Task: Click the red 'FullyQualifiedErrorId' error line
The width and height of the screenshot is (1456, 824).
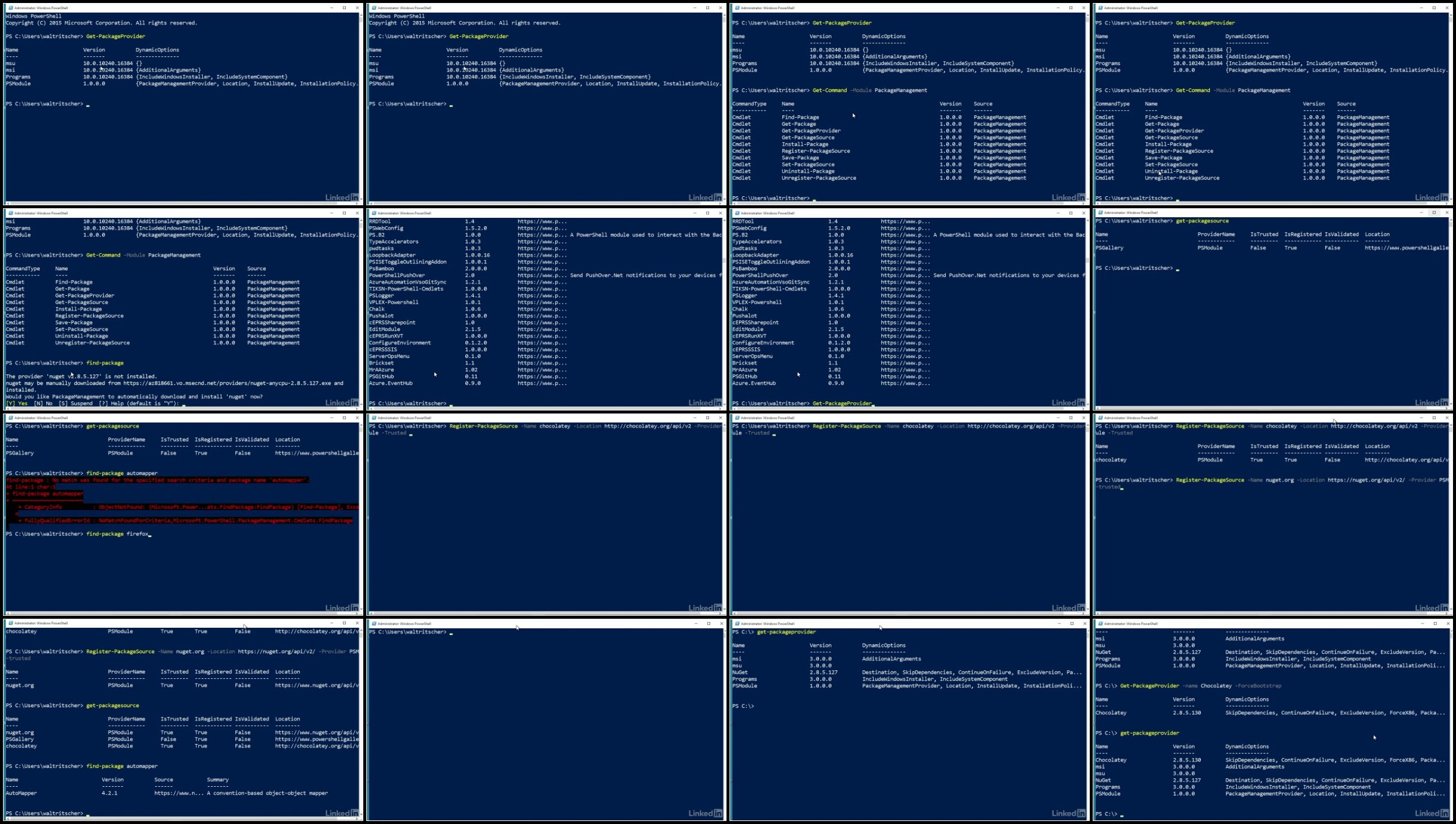Action: tap(186, 520)
